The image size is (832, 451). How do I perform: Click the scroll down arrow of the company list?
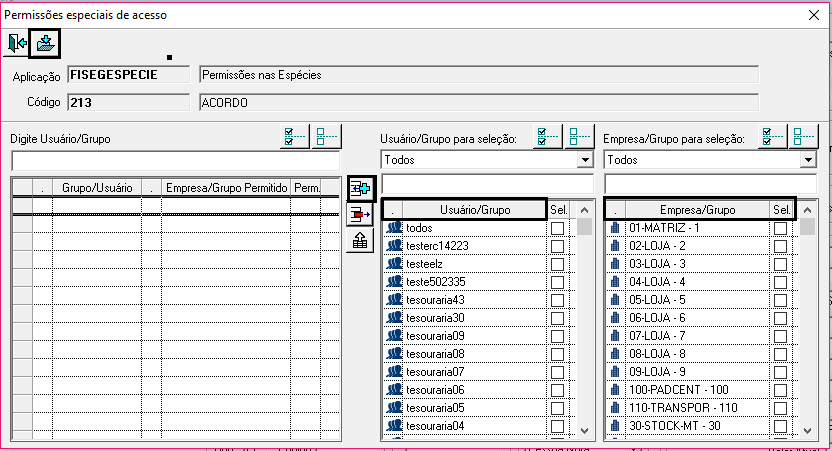coord(808,431)
